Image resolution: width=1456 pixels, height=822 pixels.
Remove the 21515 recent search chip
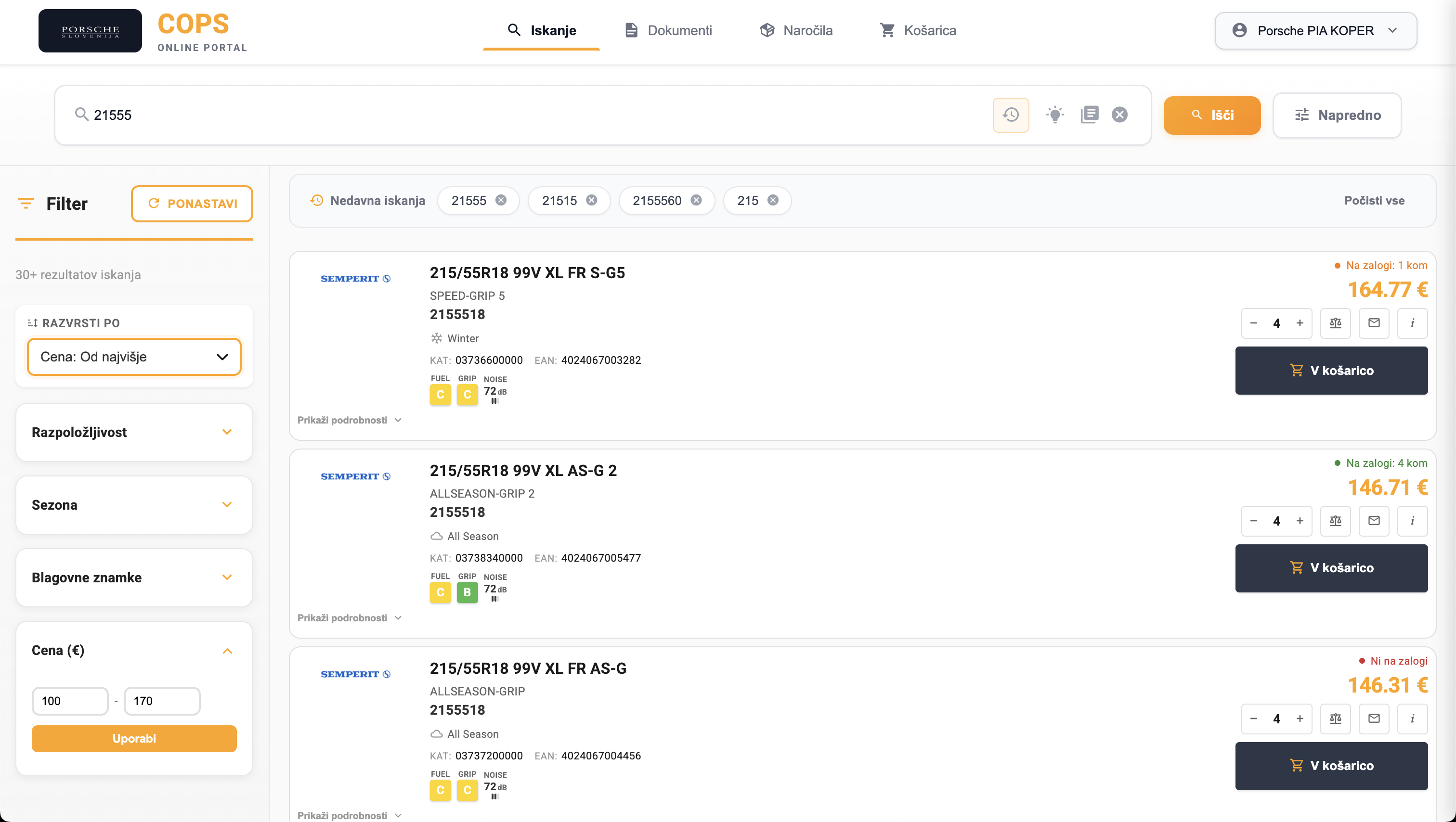(591, 201)
